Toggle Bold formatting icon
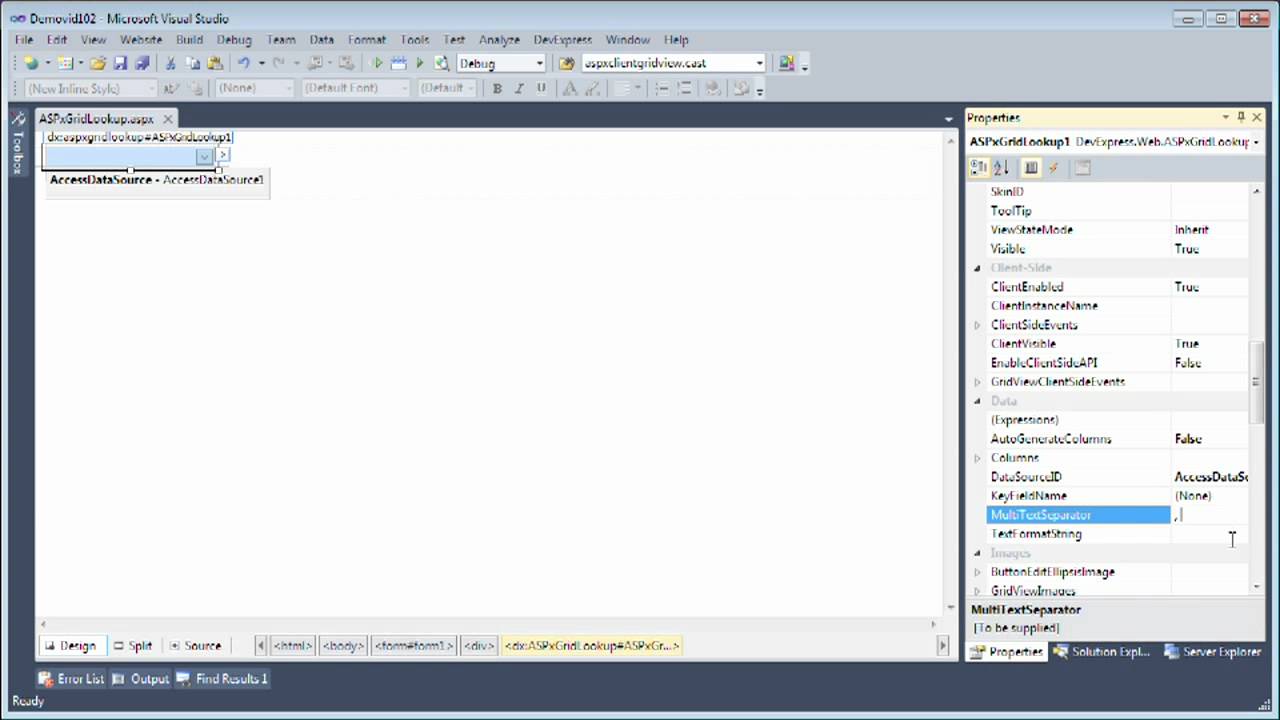The height and width of the screenshot is (720, 1280). [x=497, y=88]
